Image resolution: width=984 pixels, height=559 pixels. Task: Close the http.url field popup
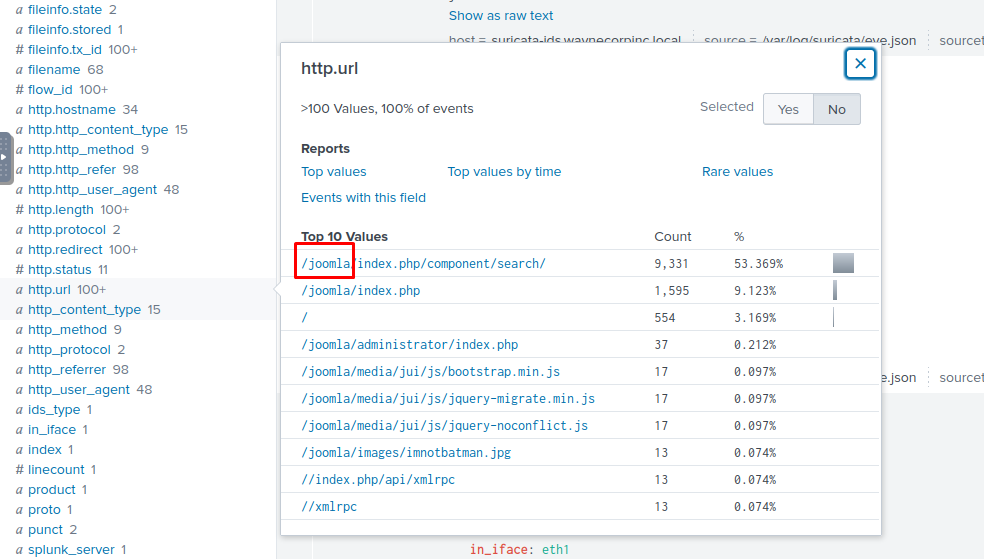(860, 63)
